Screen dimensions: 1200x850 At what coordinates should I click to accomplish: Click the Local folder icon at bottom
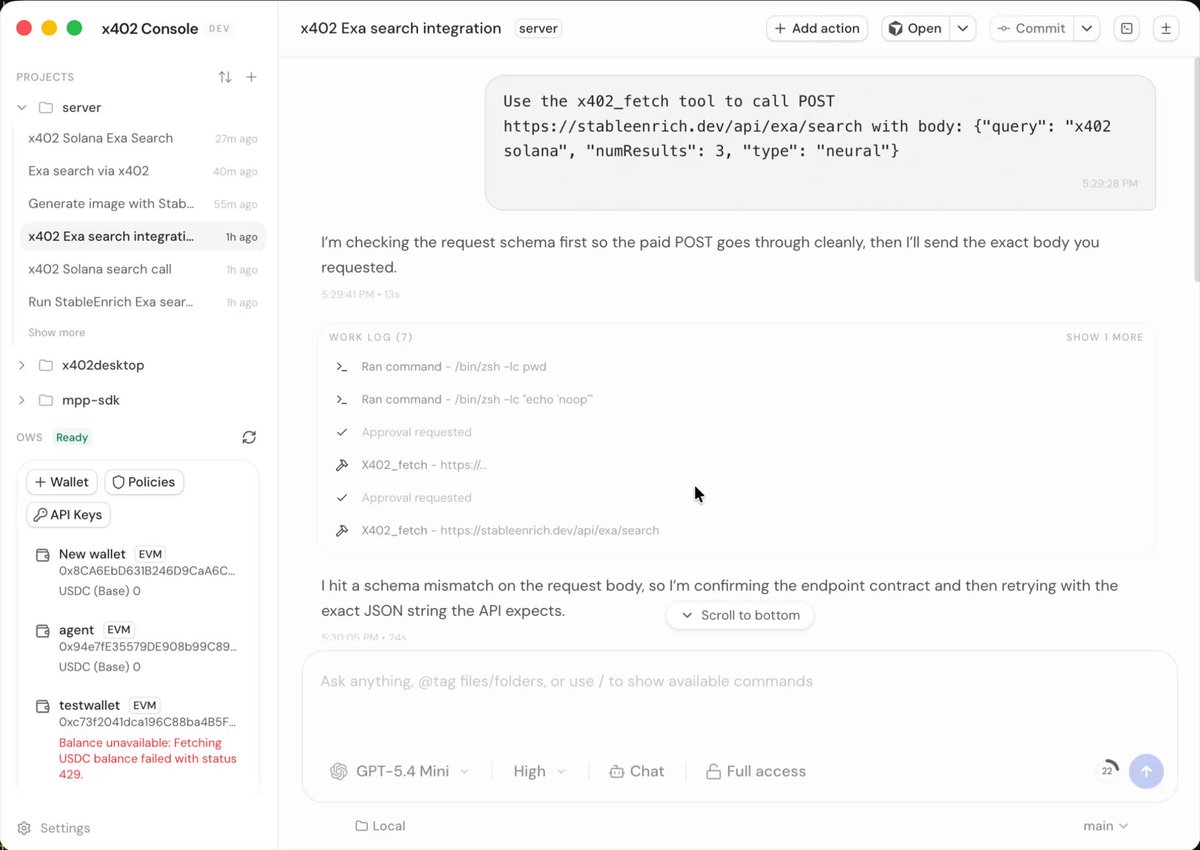point(361,826)
